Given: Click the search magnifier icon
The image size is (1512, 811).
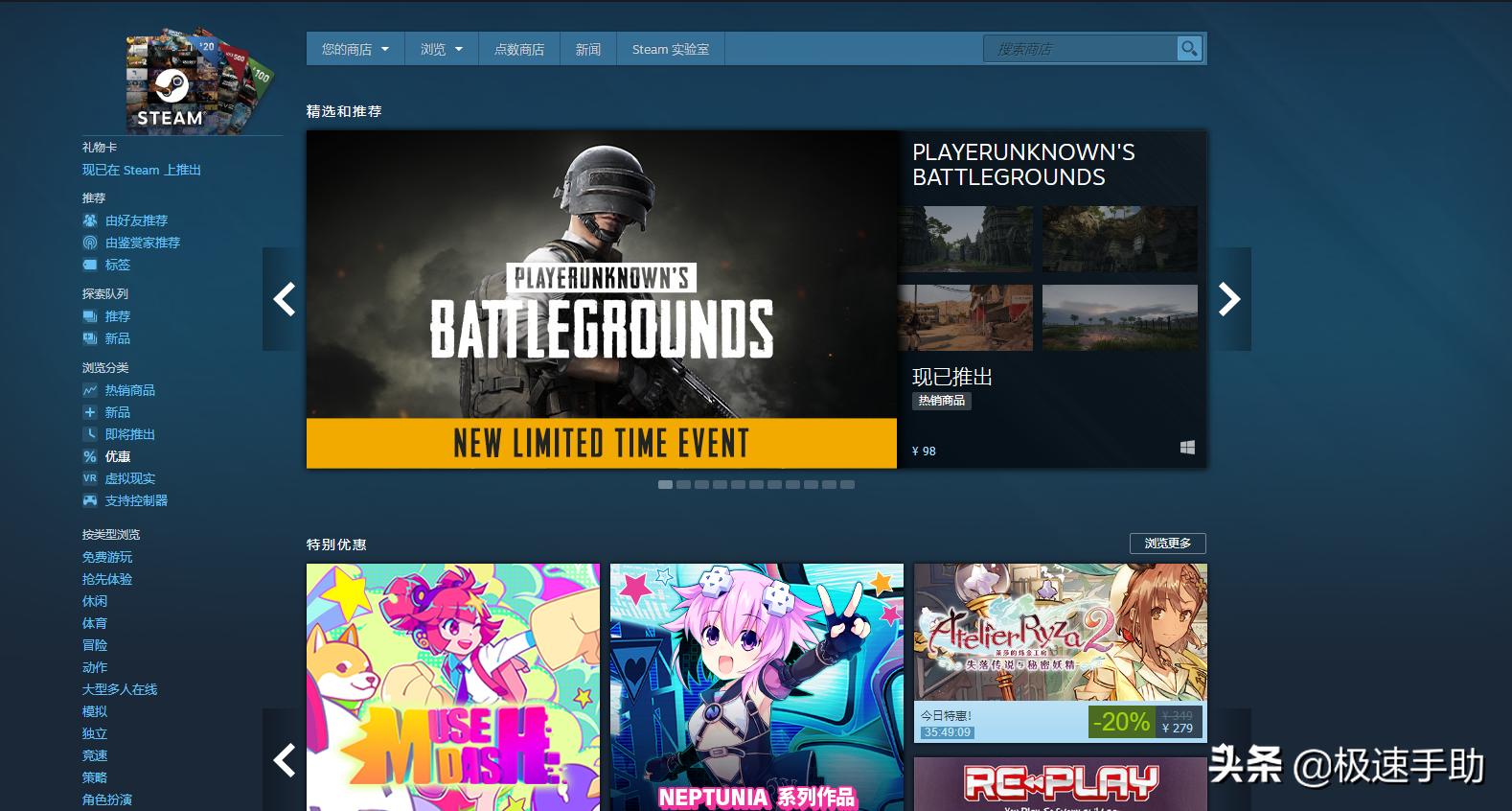Looking at the screenshot, I should pyautogui.click(x=1188, y=49).
